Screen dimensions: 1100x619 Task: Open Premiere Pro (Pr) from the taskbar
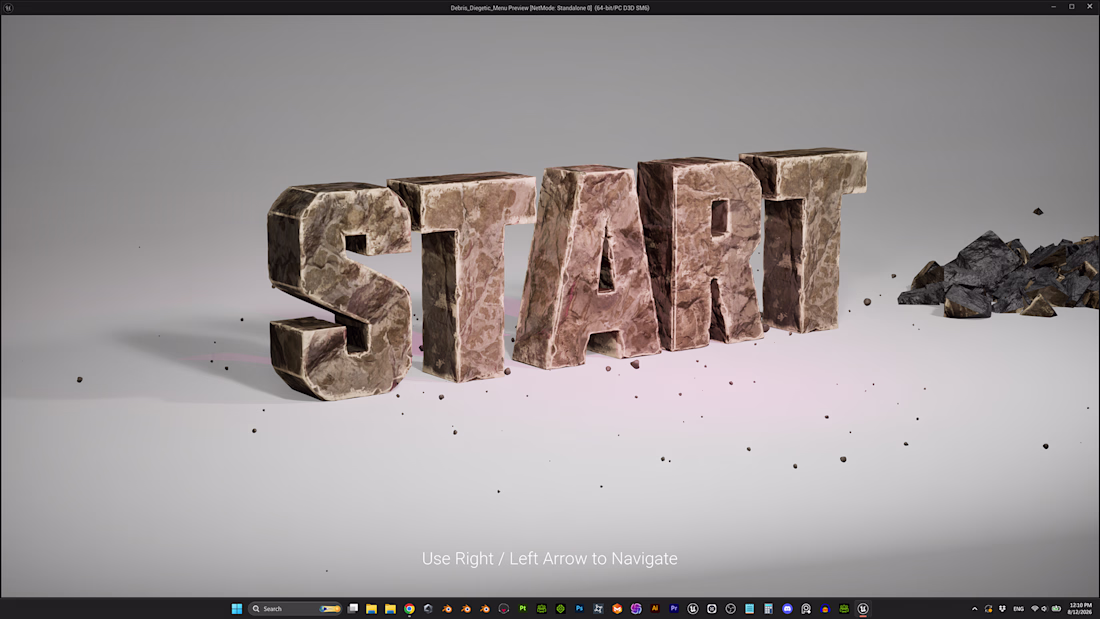coord(674,608)
